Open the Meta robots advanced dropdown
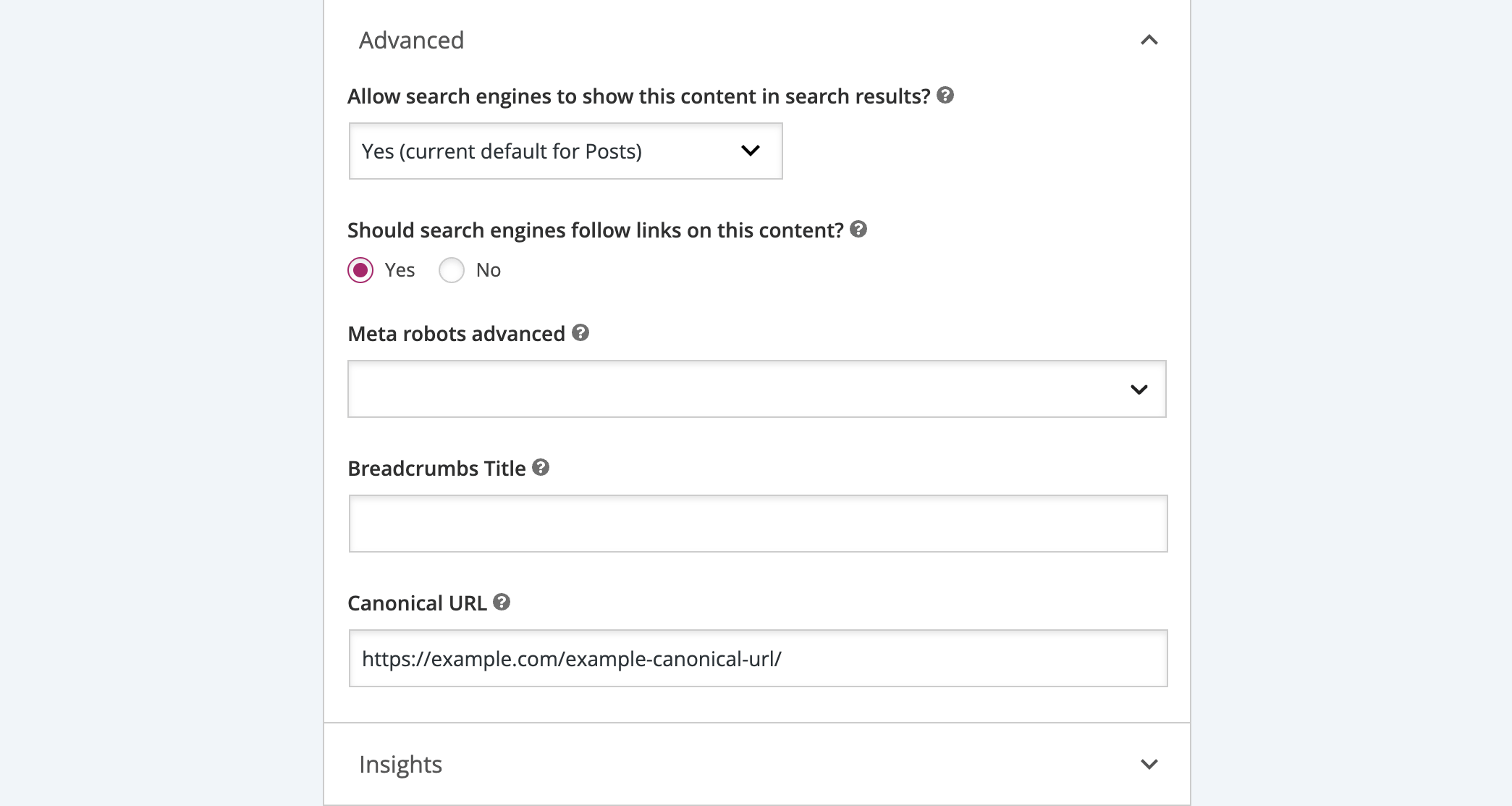The height and width of the screenshot is (806, 1512). click(757, 389)
